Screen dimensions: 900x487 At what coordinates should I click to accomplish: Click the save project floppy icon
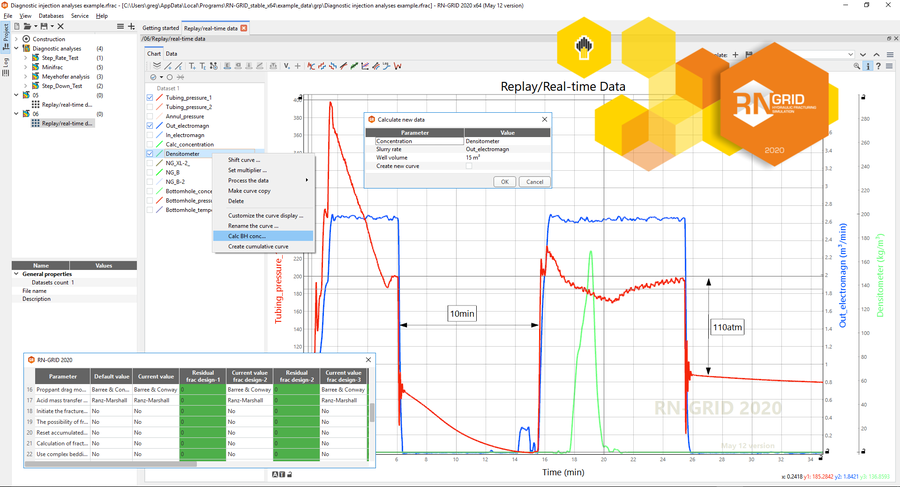click(42, 26)
